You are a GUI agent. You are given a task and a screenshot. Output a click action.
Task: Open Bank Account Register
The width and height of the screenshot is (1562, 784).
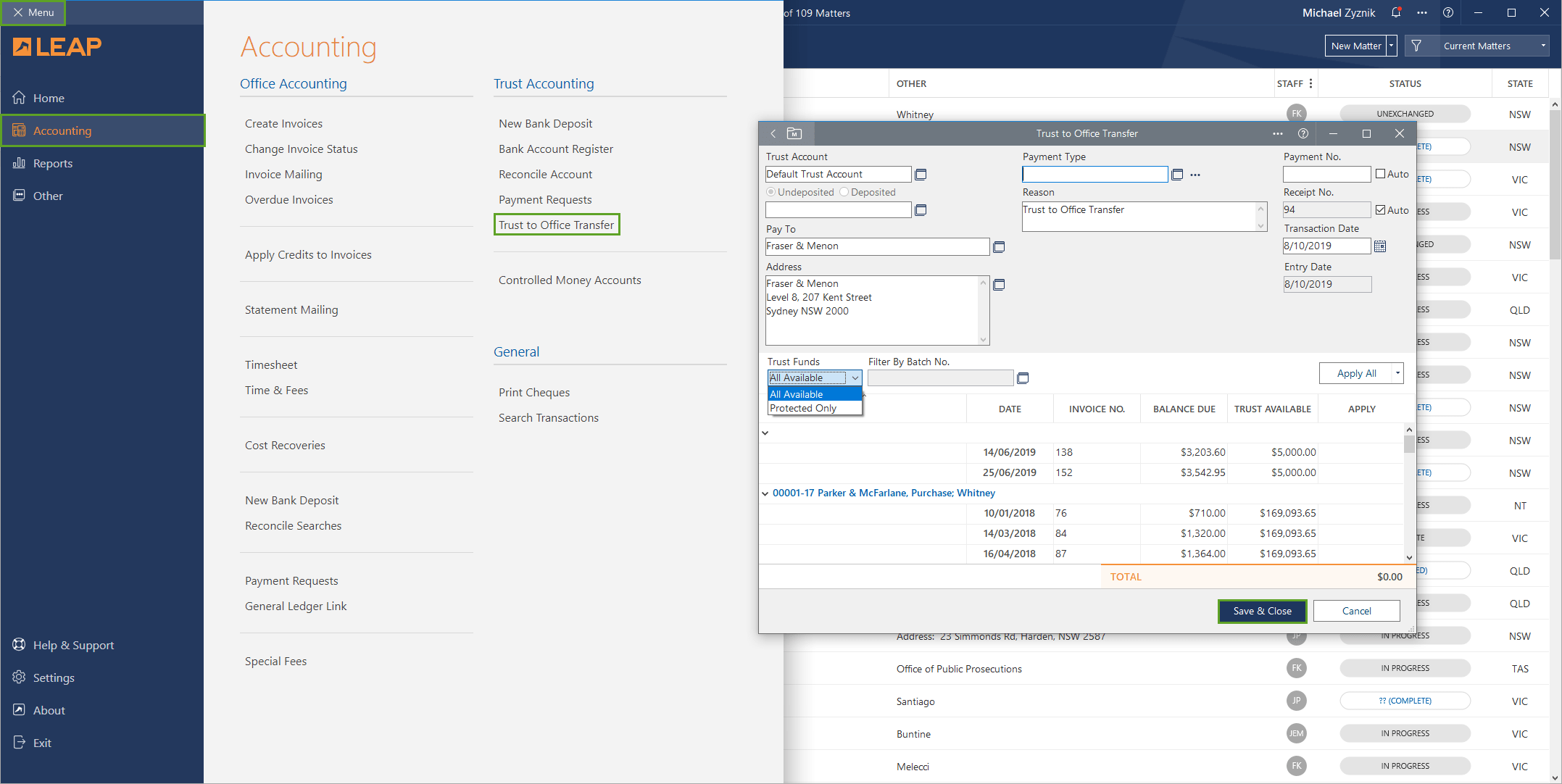(x=555, y=149)
